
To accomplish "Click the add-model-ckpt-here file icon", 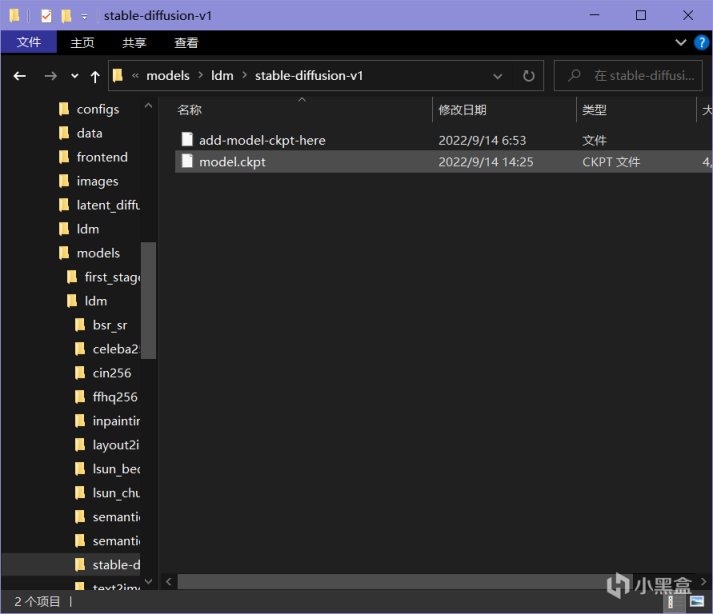I will 187,139.
